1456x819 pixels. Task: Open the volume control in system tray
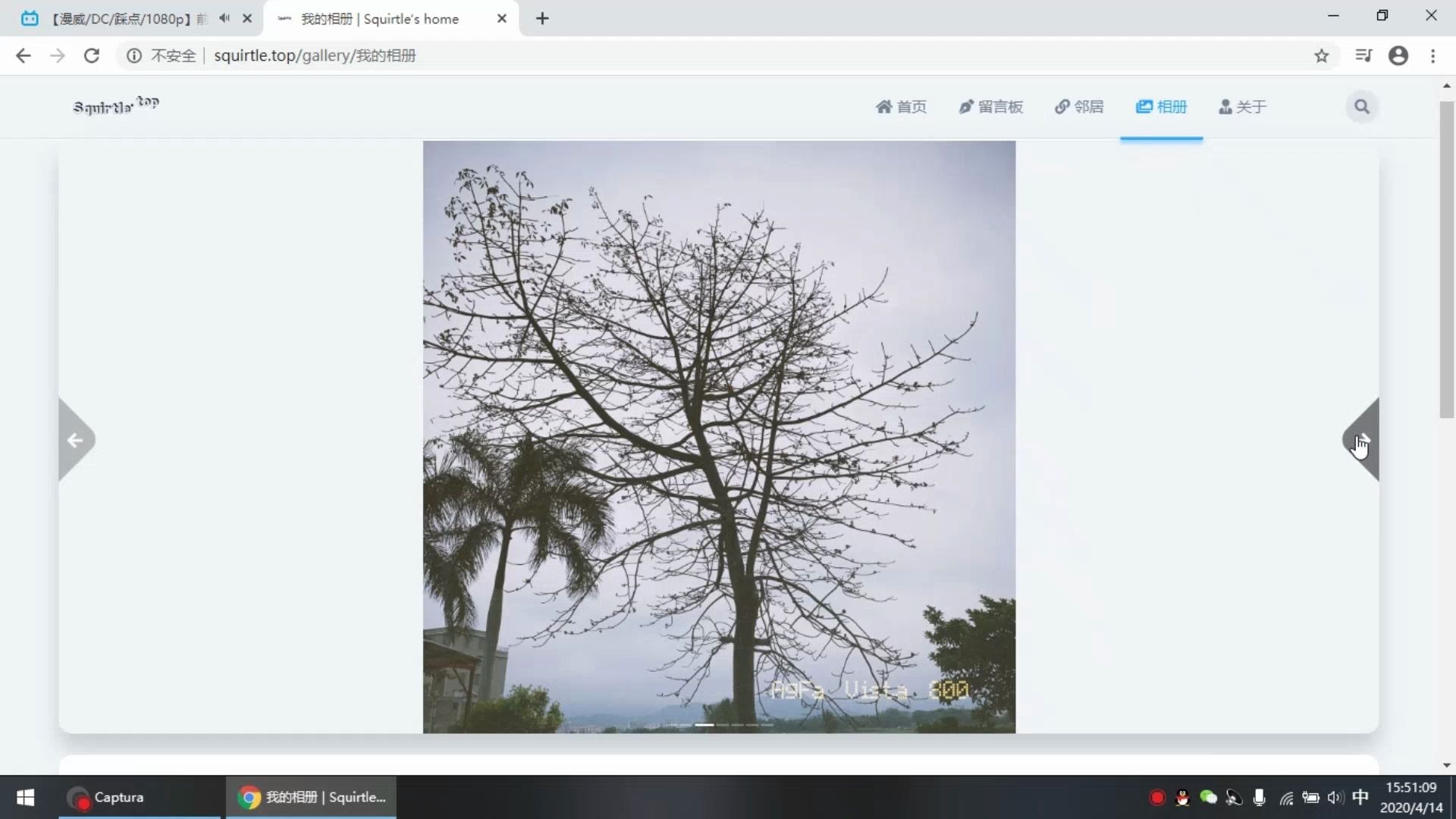[x=1335, y=797]
